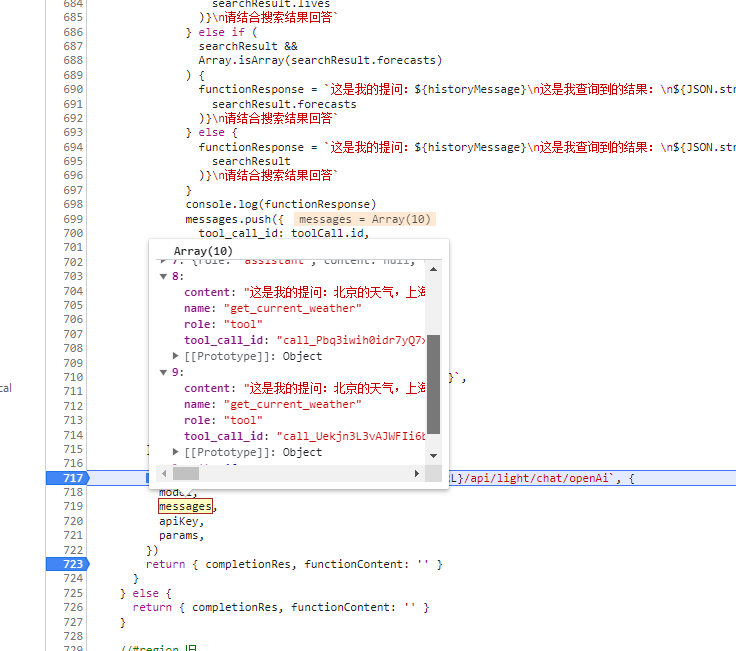Click the name value under array item 8
736x651 pixels.
pyautogui.click(x=292, y=308)
